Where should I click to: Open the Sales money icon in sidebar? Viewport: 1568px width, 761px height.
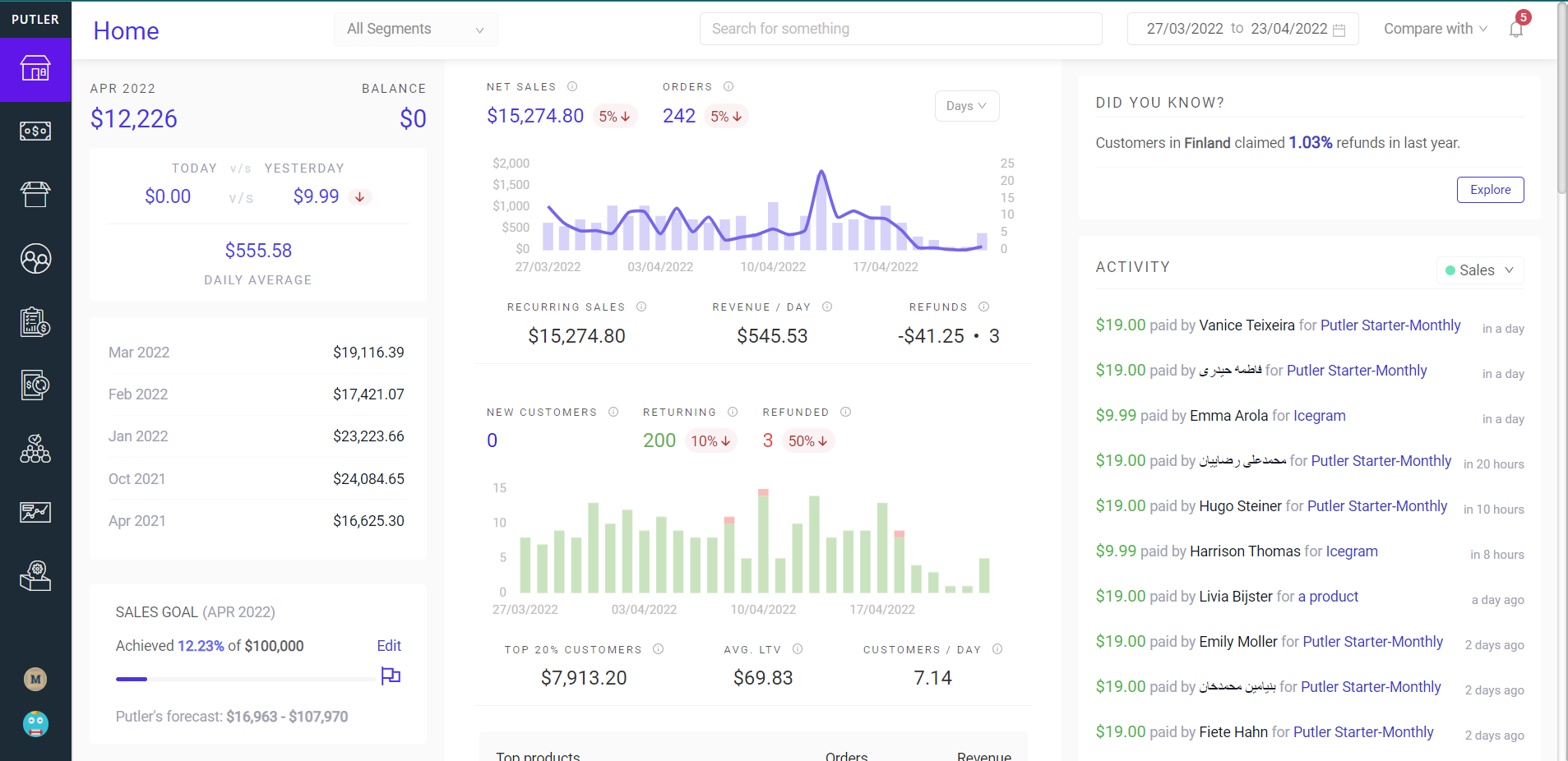click(35, 131)
